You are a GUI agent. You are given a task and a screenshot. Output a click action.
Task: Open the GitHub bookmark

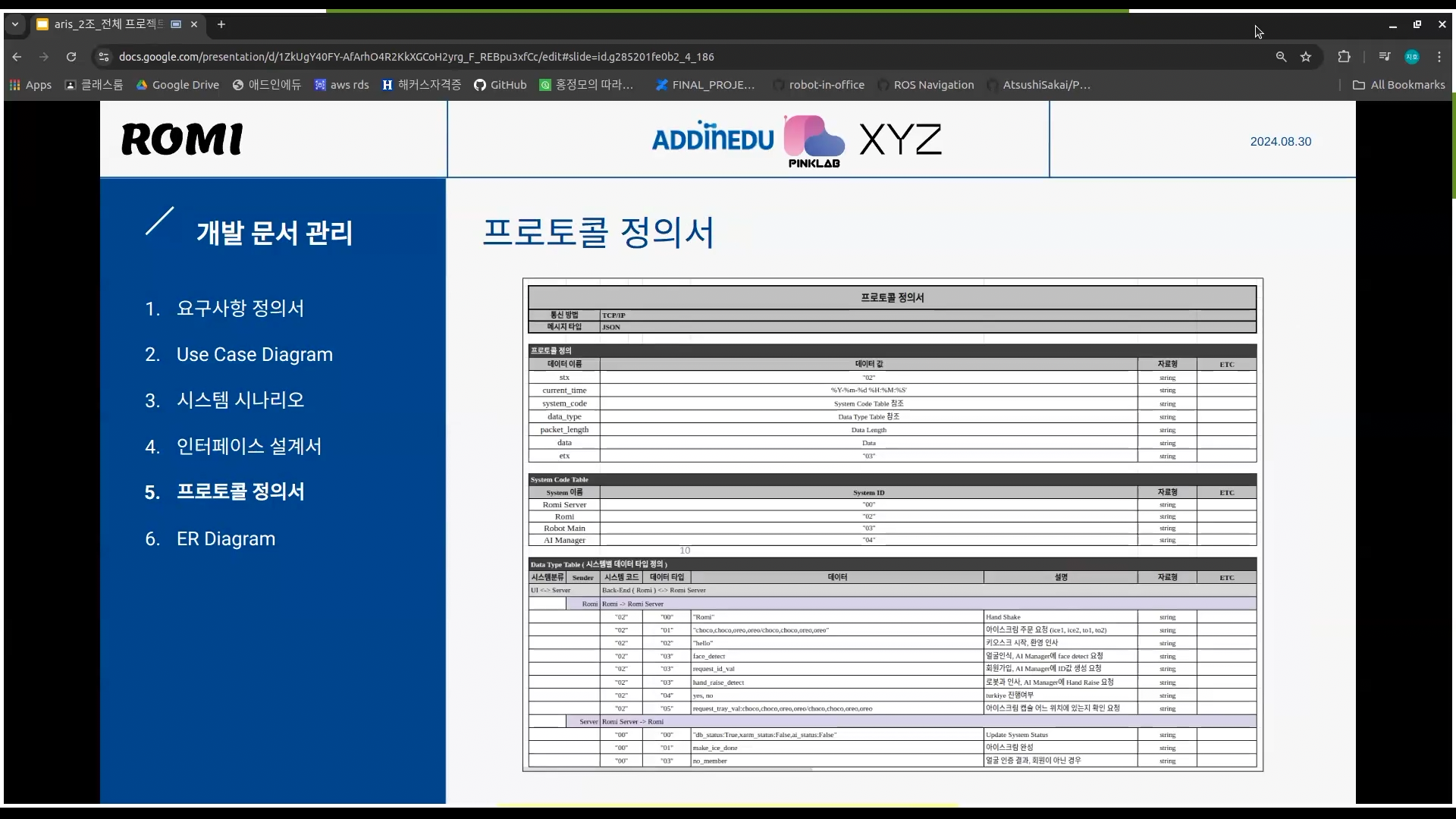pyautogui.click(x=500, y=85)
